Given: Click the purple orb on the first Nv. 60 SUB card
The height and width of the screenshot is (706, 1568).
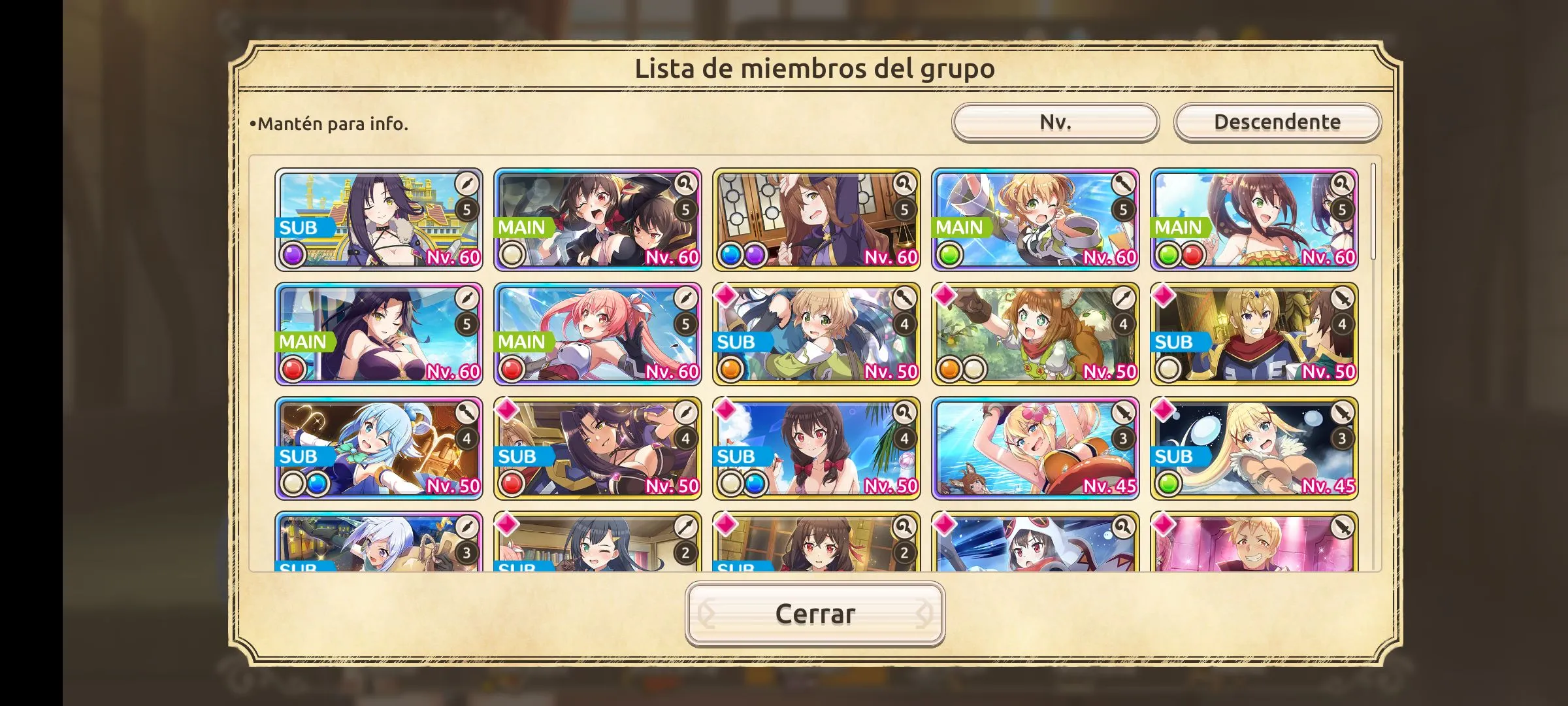Looking at the screenshot, I should [293, 255].
